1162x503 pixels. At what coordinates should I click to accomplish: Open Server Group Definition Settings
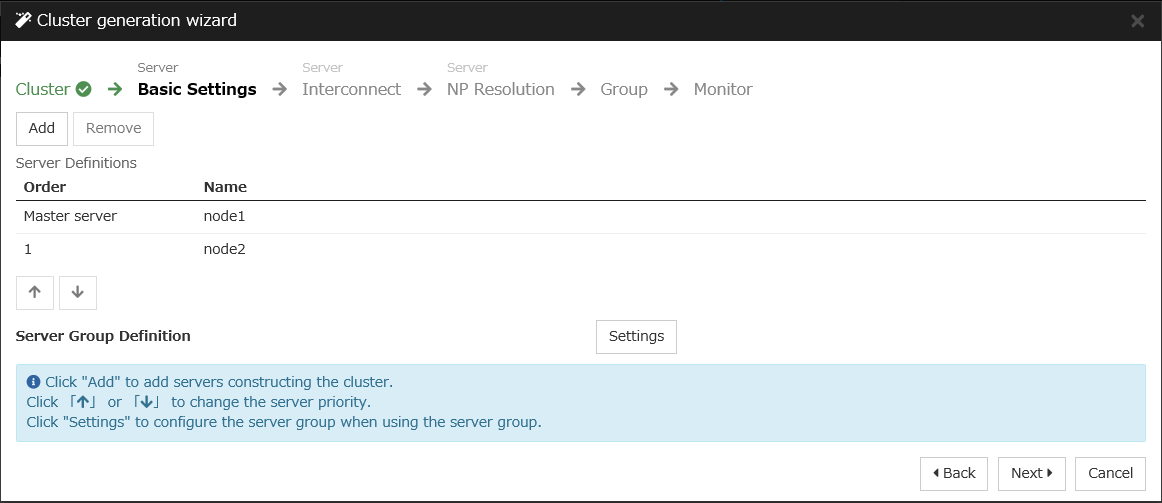click(636, 337)
